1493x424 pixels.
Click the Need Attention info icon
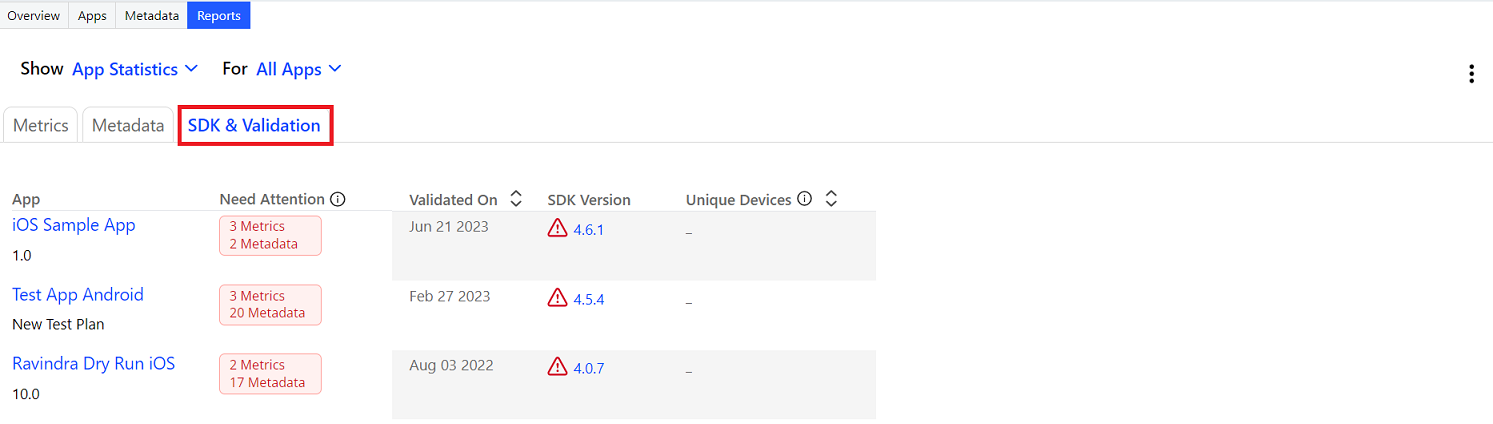tap(338, 199)
